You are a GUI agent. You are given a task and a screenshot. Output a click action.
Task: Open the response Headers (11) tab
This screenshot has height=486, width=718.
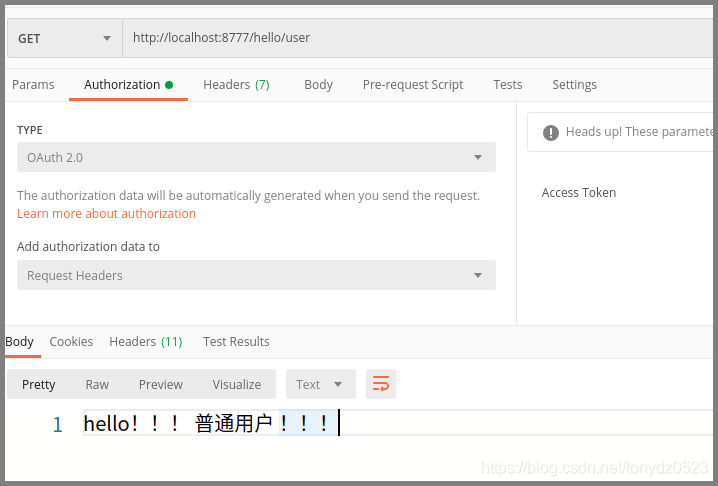coord(146,342)
